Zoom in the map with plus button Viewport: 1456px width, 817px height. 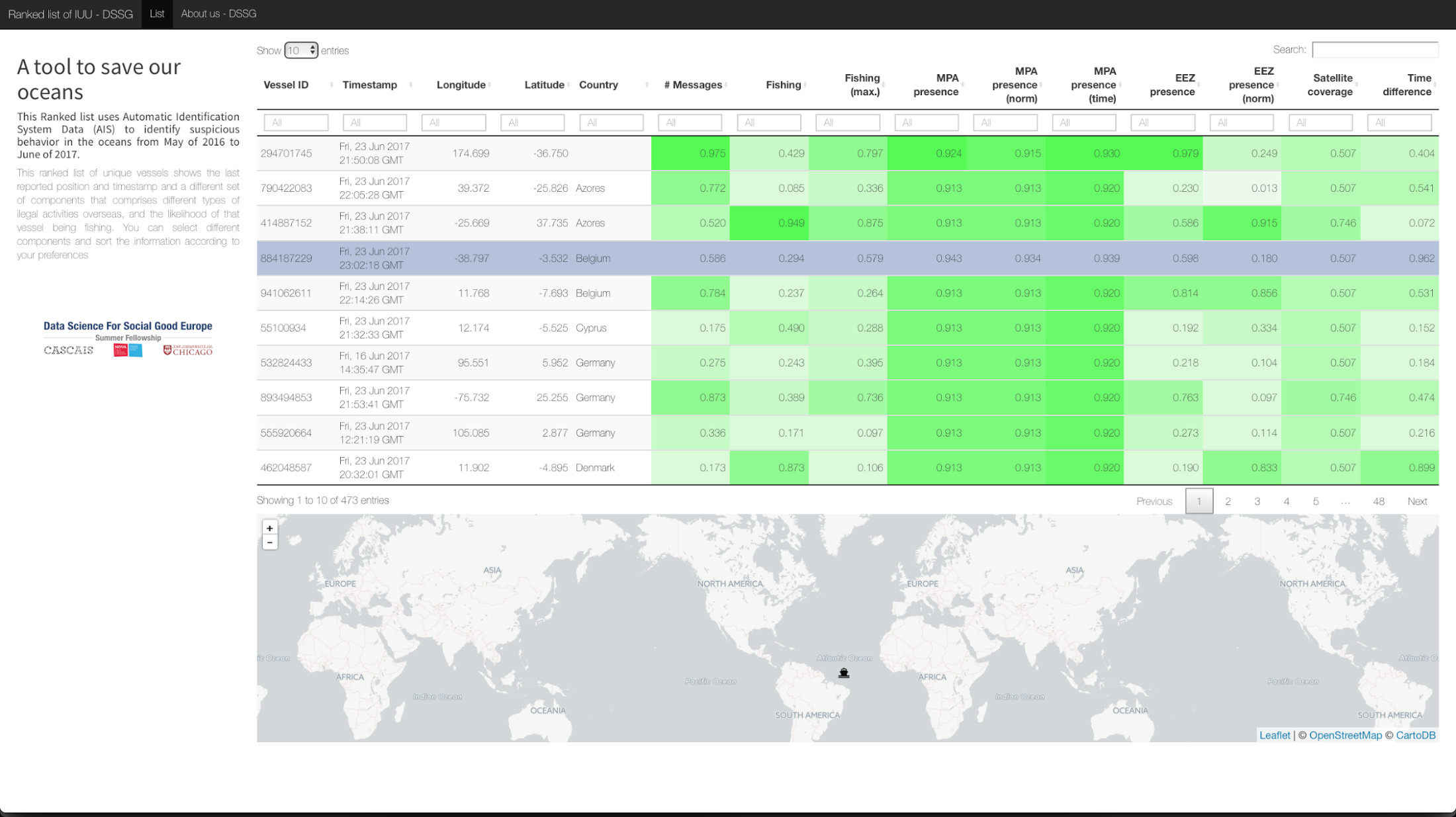pos(269,528)
